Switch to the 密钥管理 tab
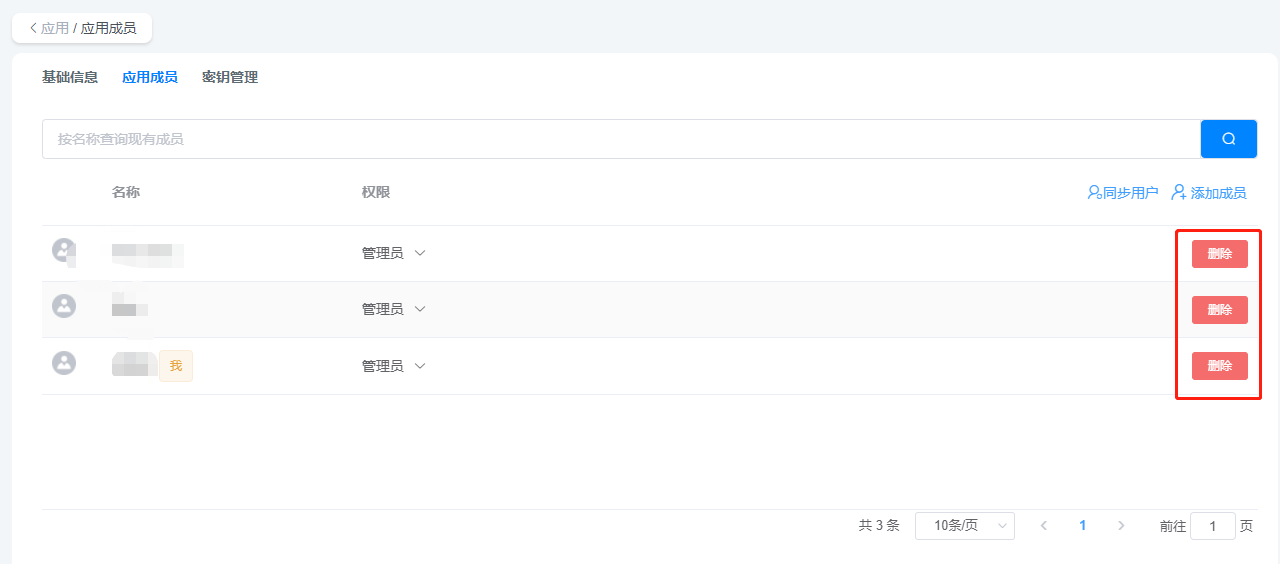The height and width of the screenshot is (564, 1280). [x=230, y=77]
